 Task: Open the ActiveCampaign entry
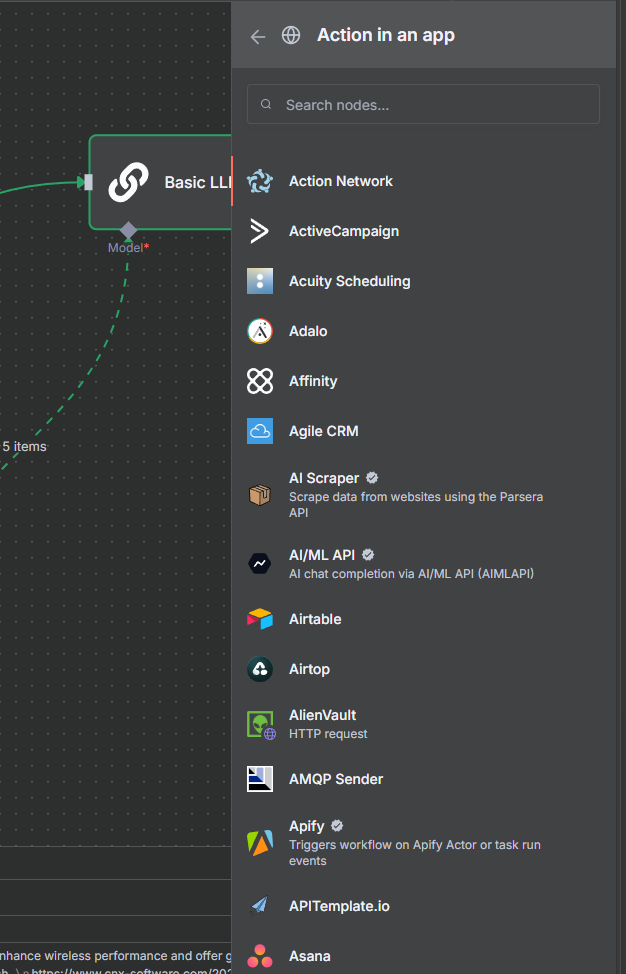423,231
